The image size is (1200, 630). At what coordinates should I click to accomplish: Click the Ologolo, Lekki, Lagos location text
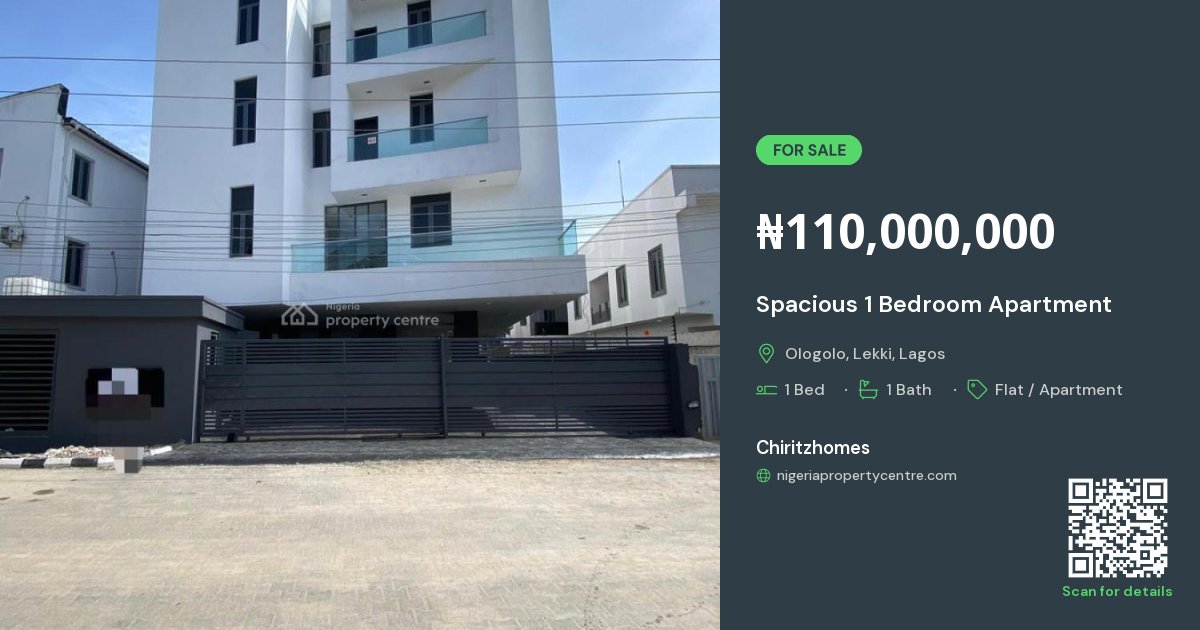pos(865,354)
